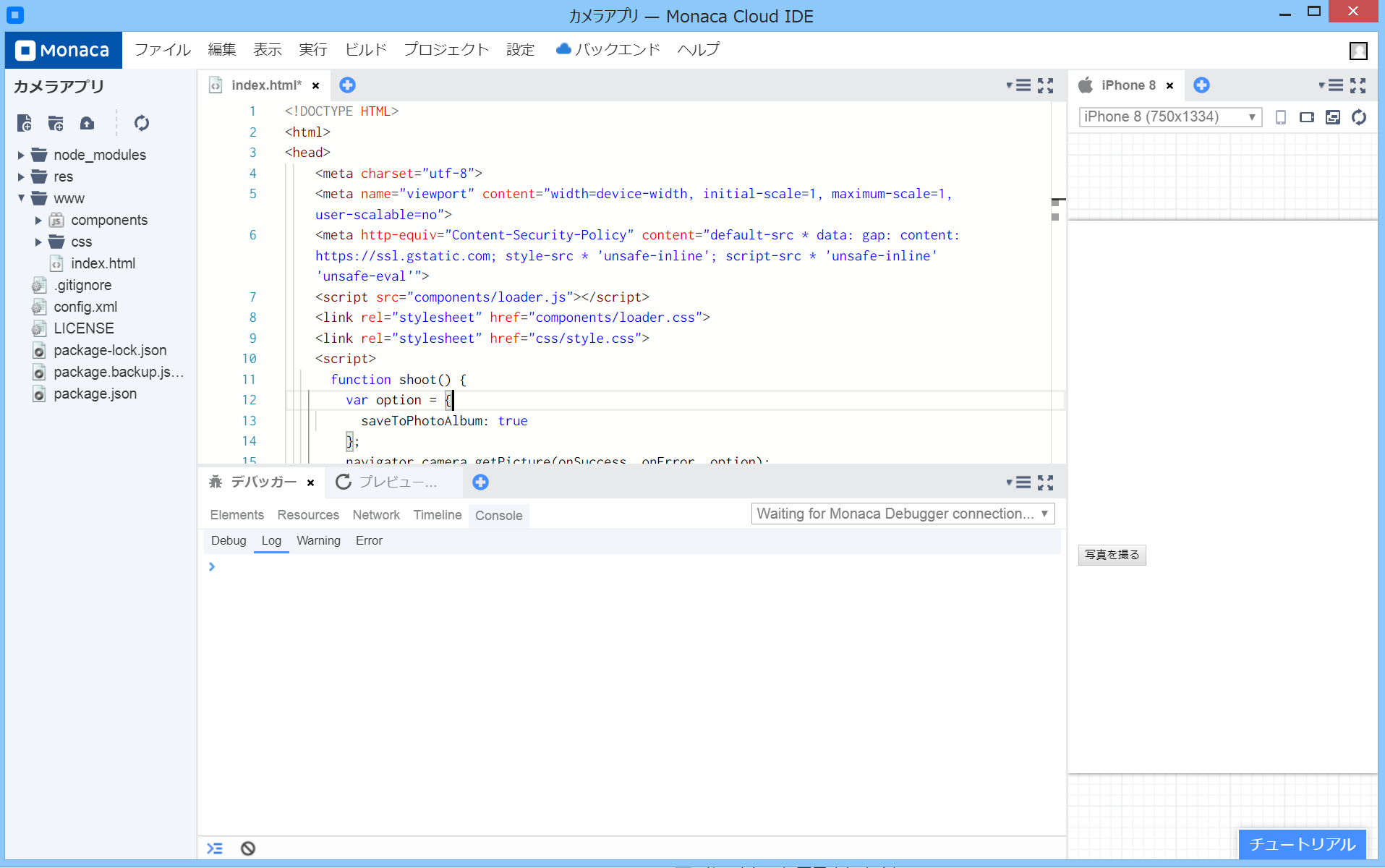The height and width of the screenshot is (868, 1385).
Task: Reload the iPhone 8 preview
Action: tap(1359, 117)
